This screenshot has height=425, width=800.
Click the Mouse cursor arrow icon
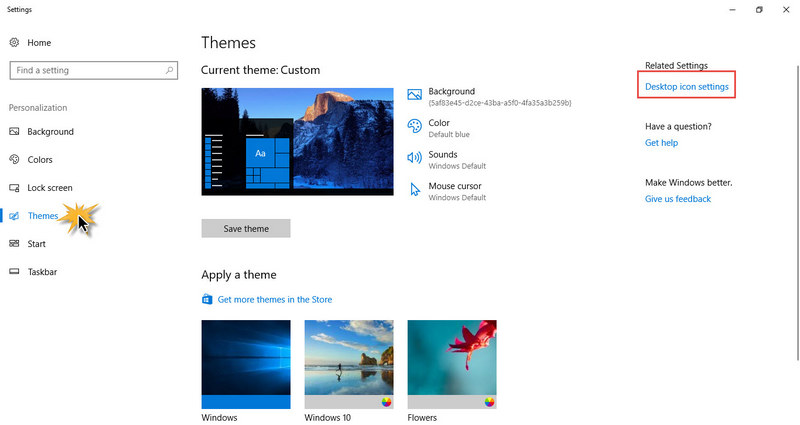pyautogui.click(x=415, y=189)
